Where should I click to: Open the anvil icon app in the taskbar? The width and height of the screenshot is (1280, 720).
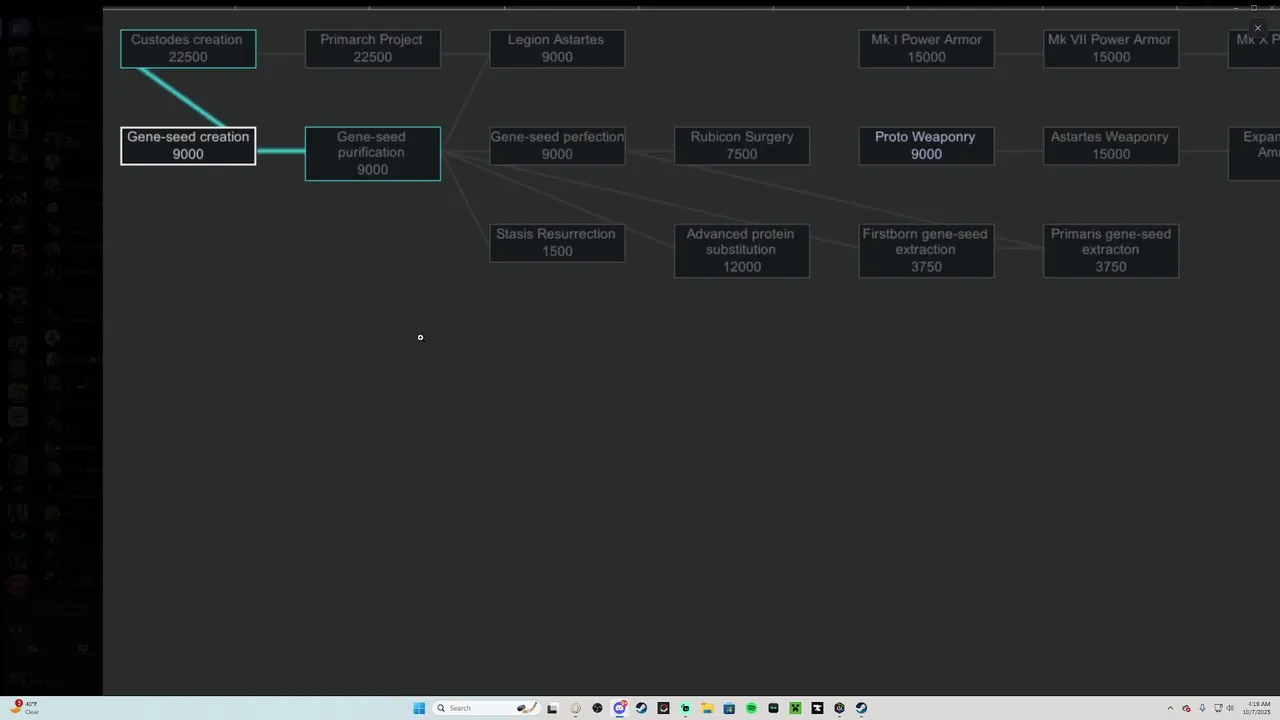coord(817,708)
